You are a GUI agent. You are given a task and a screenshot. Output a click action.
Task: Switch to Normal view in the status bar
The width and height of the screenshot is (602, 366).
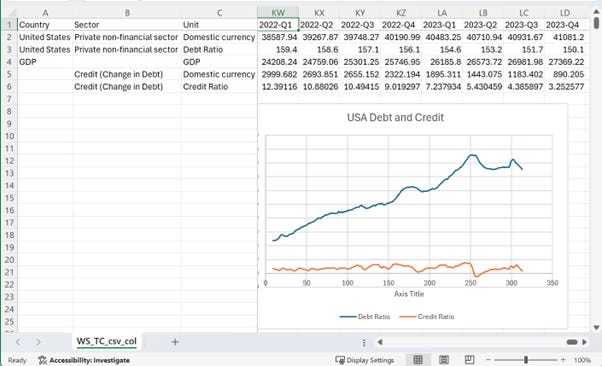coord(418,360)
